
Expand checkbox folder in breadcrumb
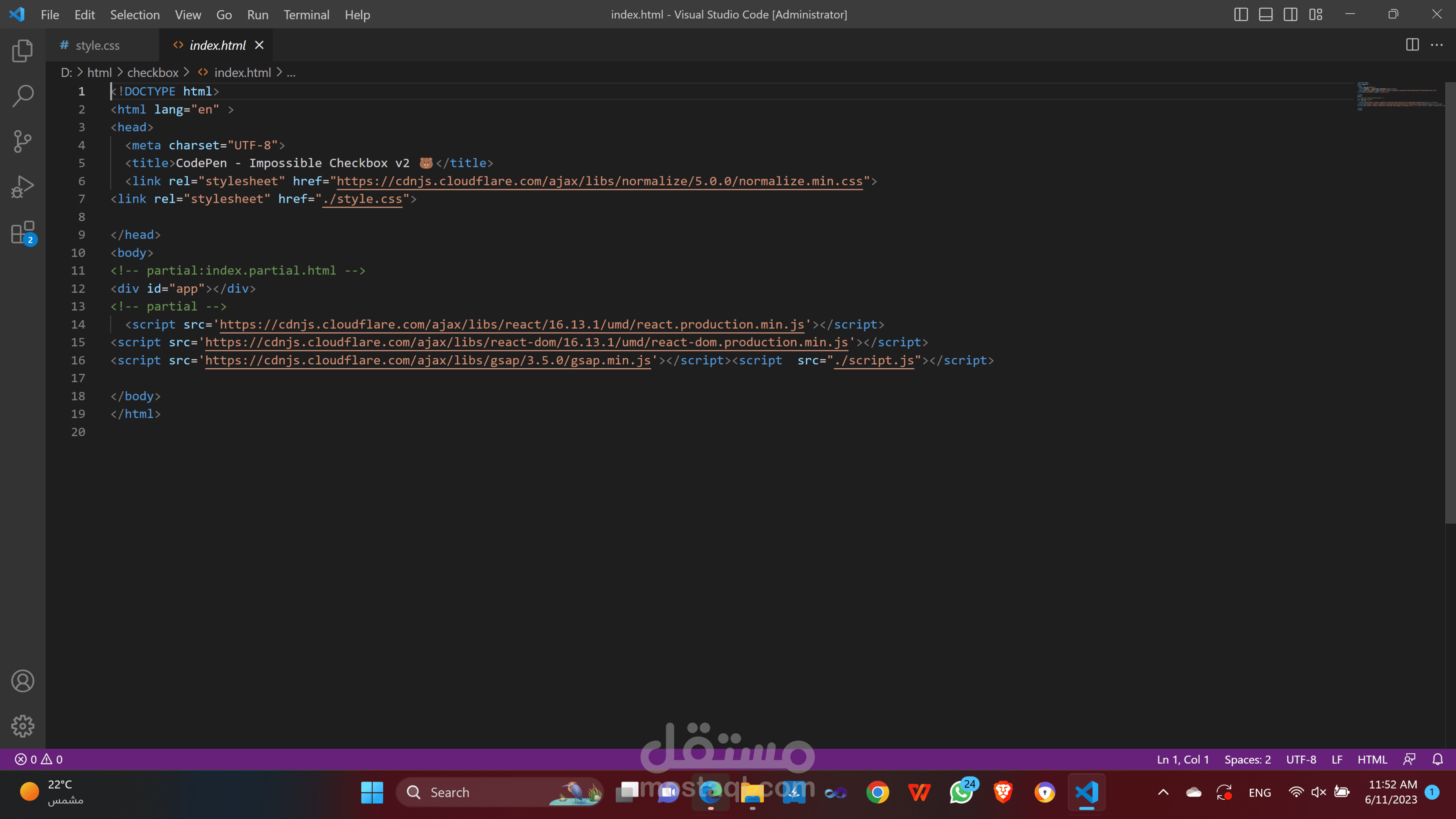tap(152, 72)
